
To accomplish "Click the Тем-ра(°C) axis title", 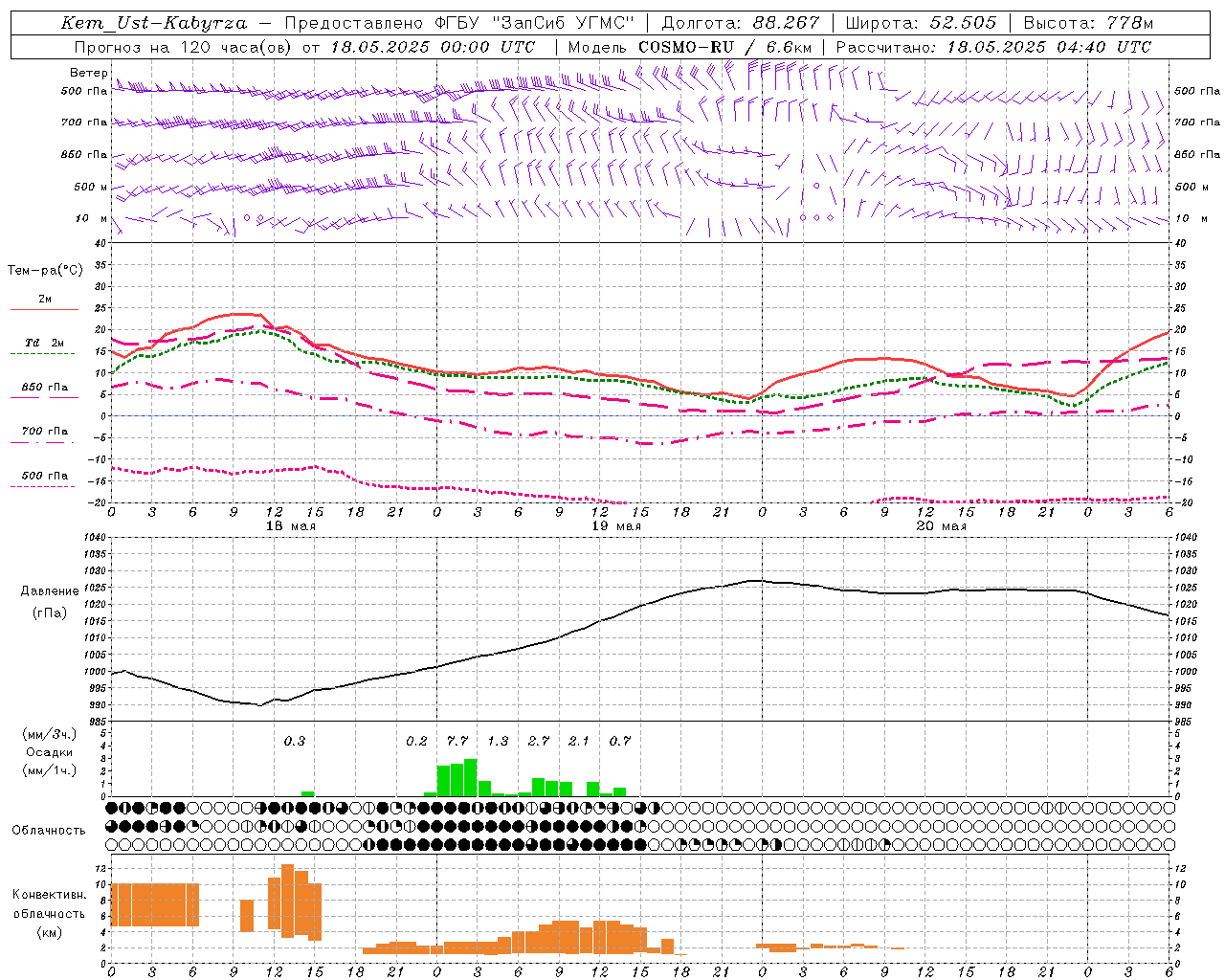I will (45, 271).
